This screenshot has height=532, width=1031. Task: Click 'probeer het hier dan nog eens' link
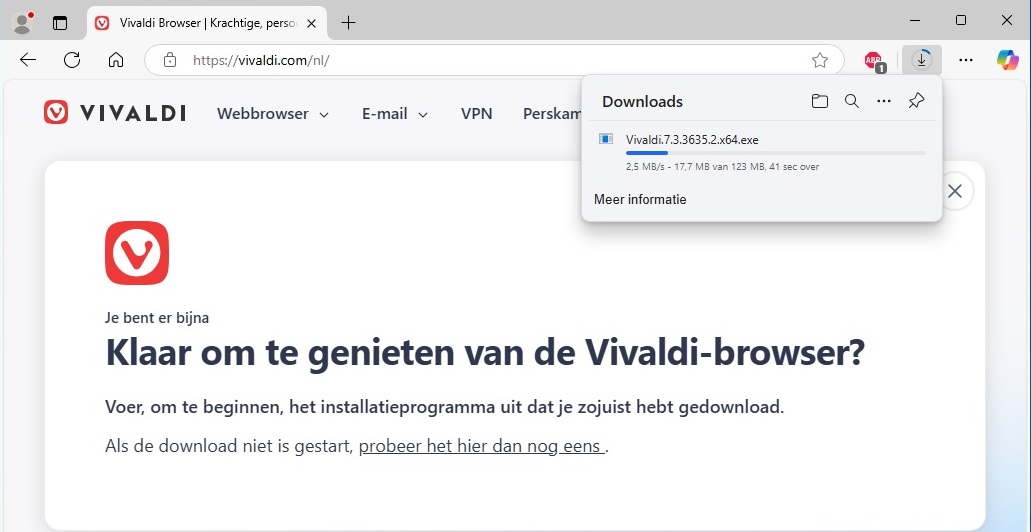tap(481, 446)
